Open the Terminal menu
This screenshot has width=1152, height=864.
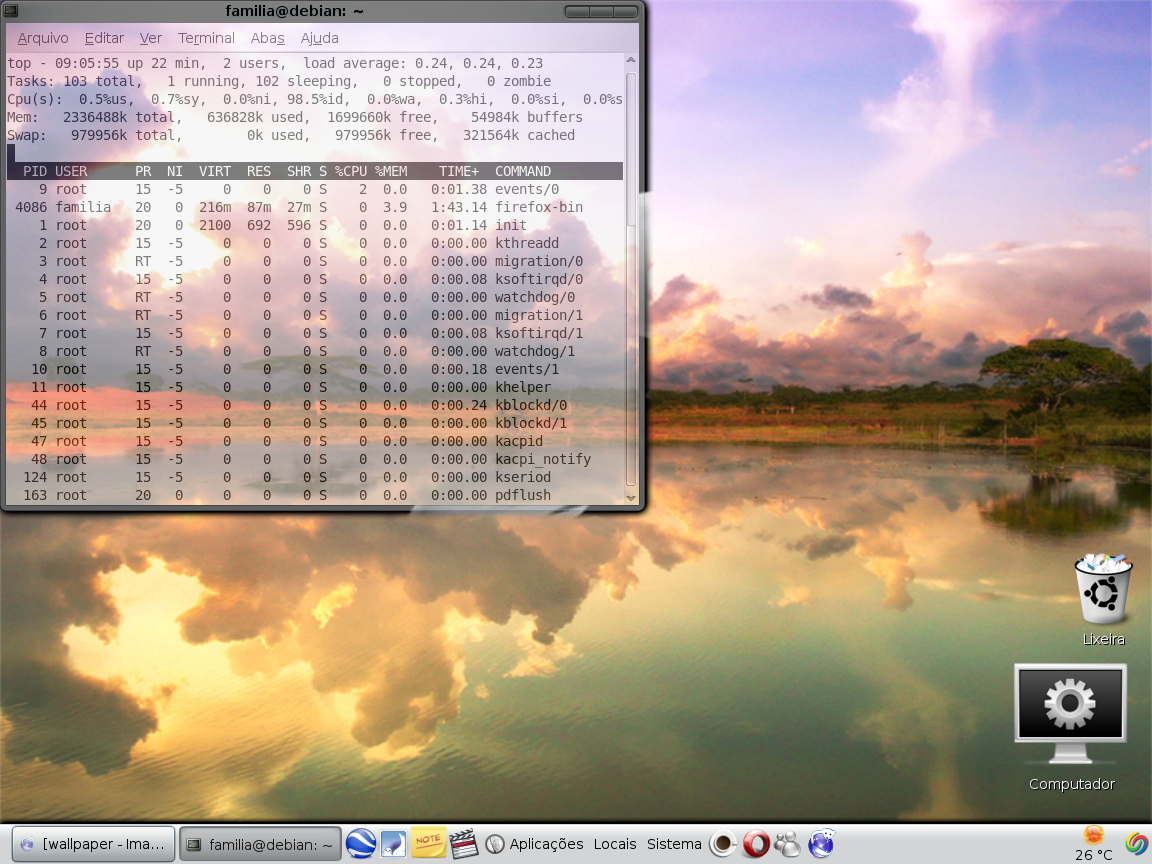pos(206,38)
